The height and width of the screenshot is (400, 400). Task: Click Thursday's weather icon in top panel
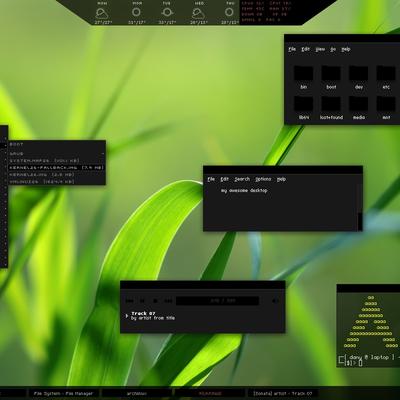tap(229, 13)
